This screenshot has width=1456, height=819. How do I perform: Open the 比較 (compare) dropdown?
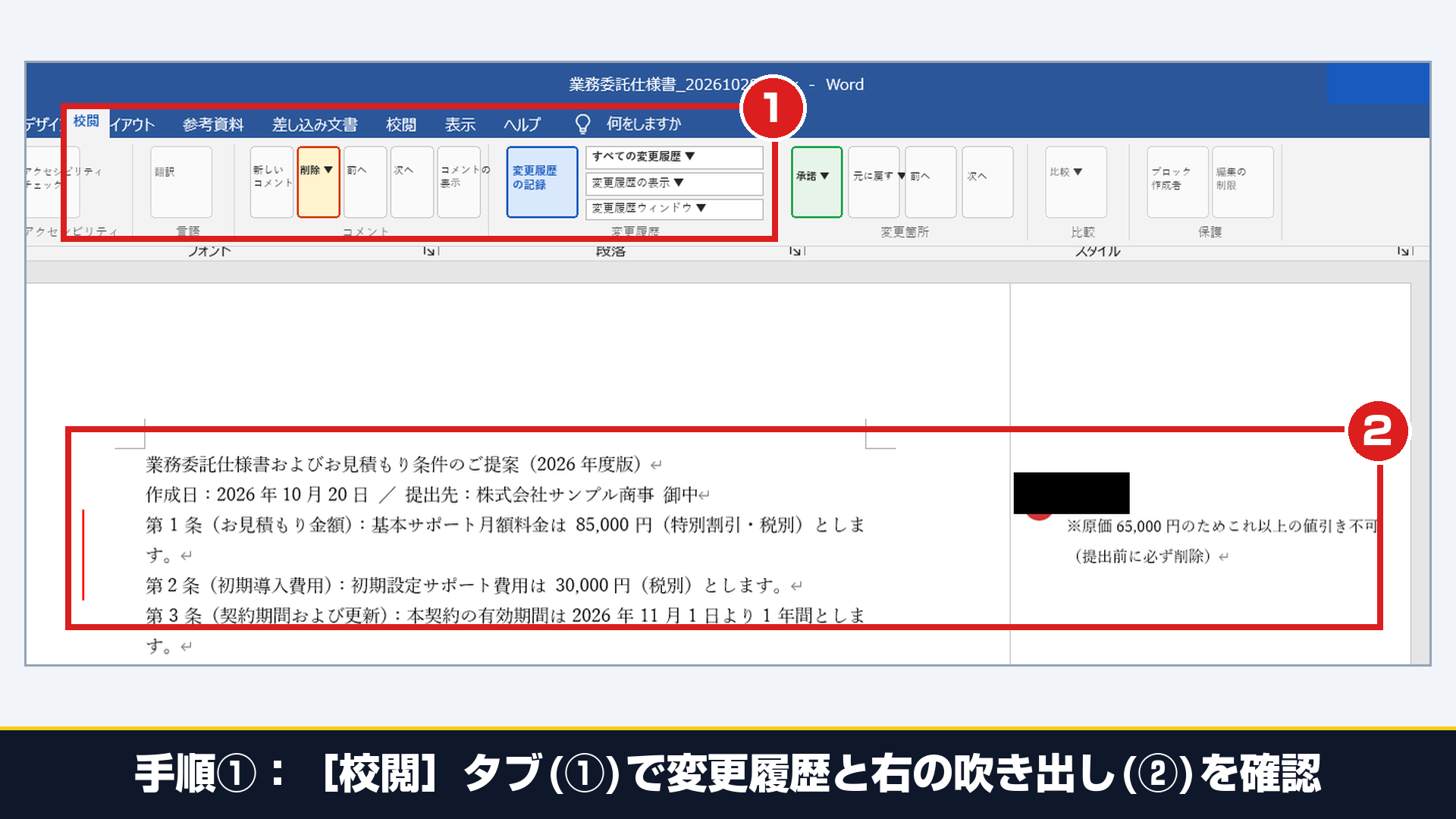[1075, 182]
